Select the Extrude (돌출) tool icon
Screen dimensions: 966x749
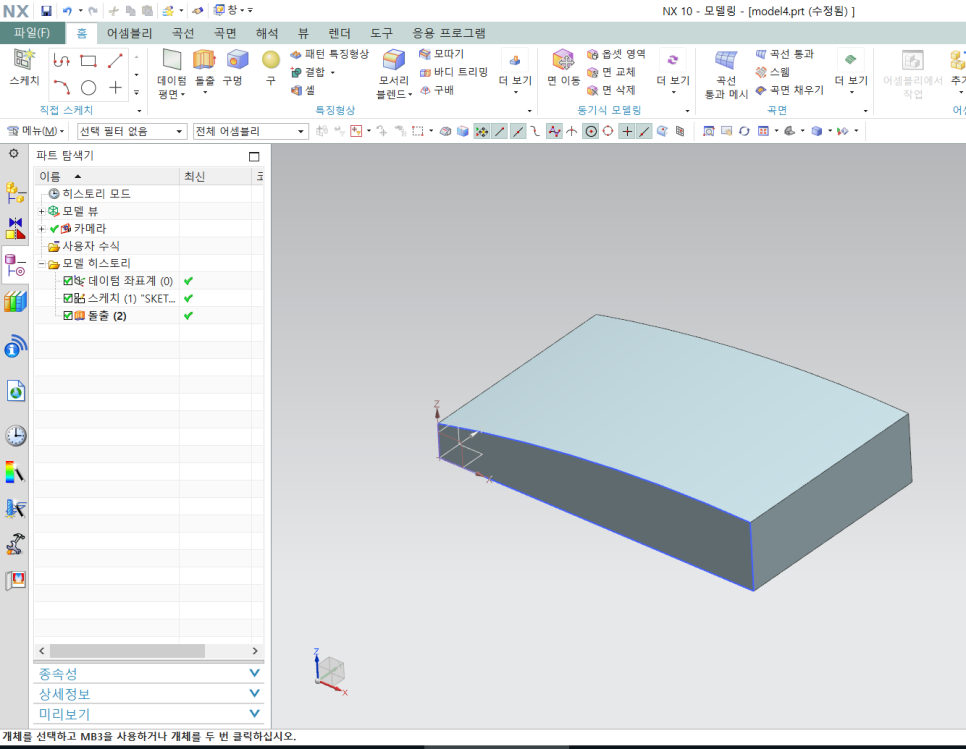205,60
